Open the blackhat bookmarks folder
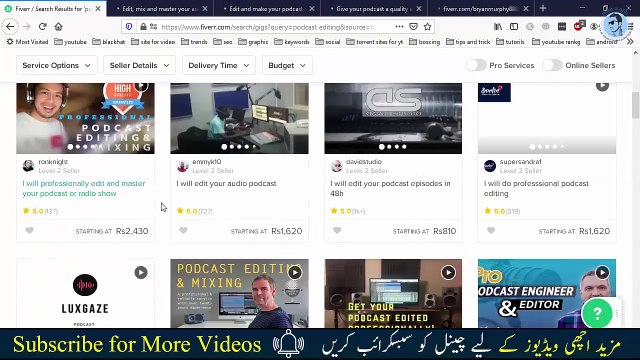This screenshot has width=640, height=360. (x=109, y=42)
